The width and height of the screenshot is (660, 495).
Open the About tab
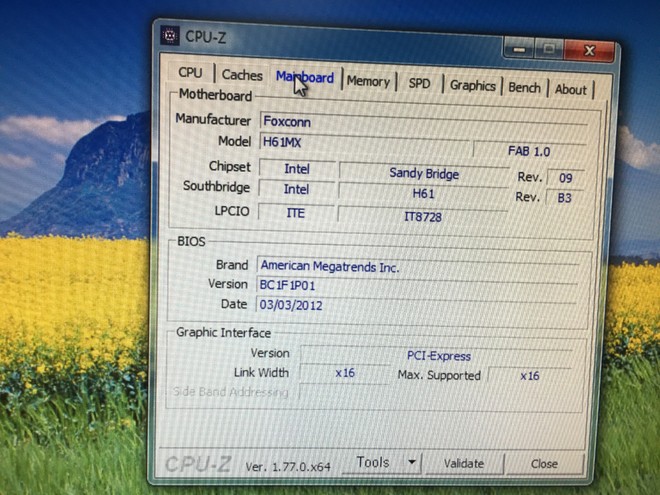[570, 90]
